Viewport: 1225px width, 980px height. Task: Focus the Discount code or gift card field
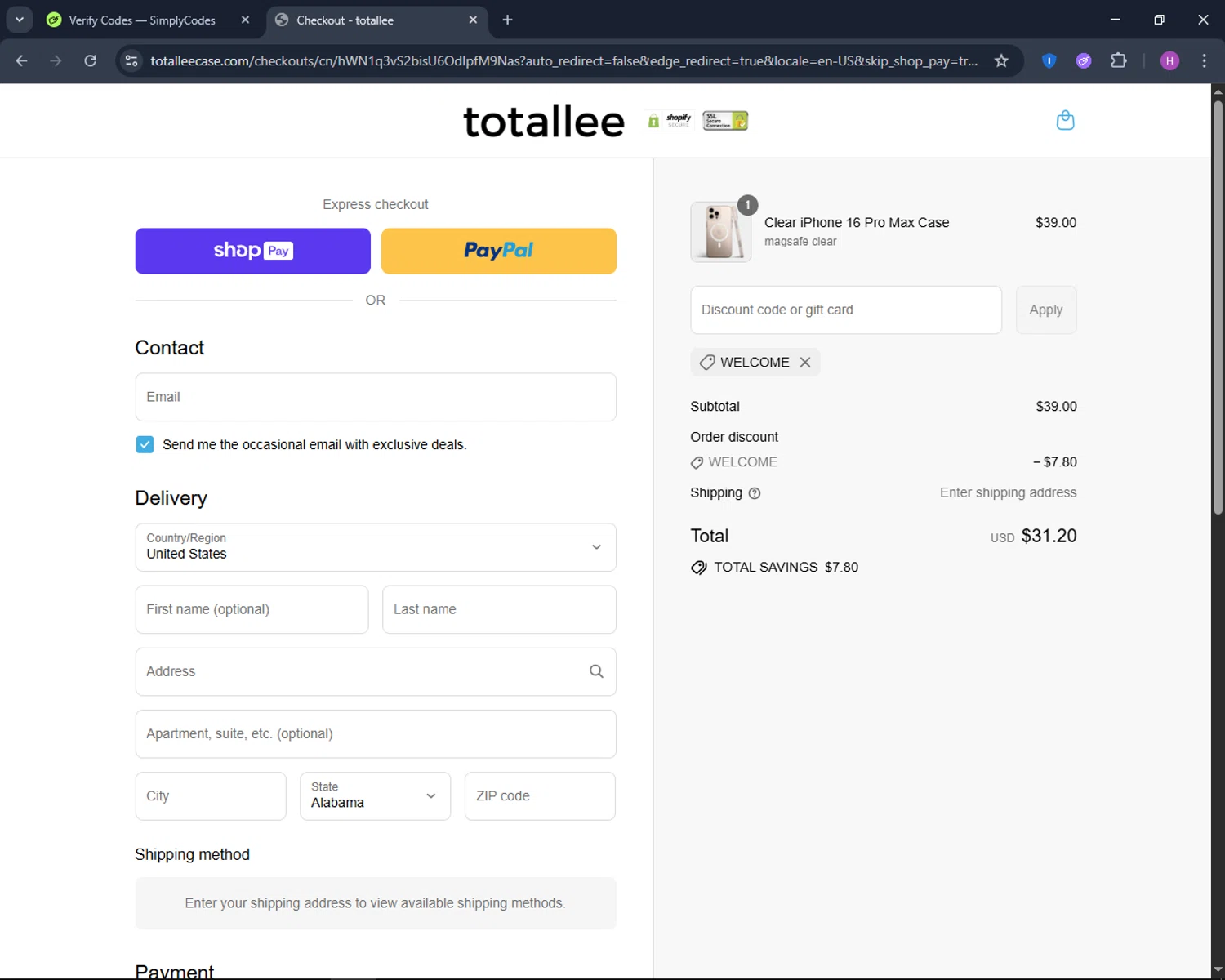click(846, 310)
